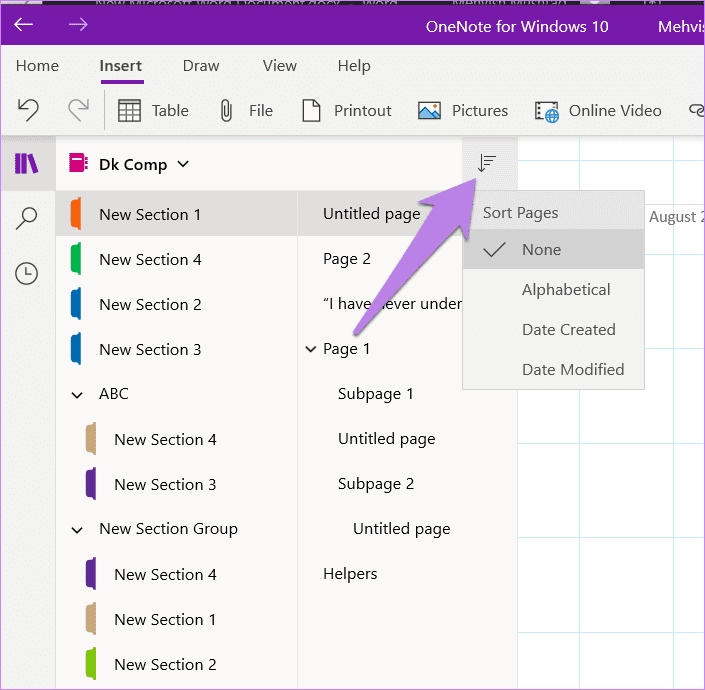Click the pink Dk Comp notebook icon
This screenshot has height=690, width=705.
click(78, 163)
